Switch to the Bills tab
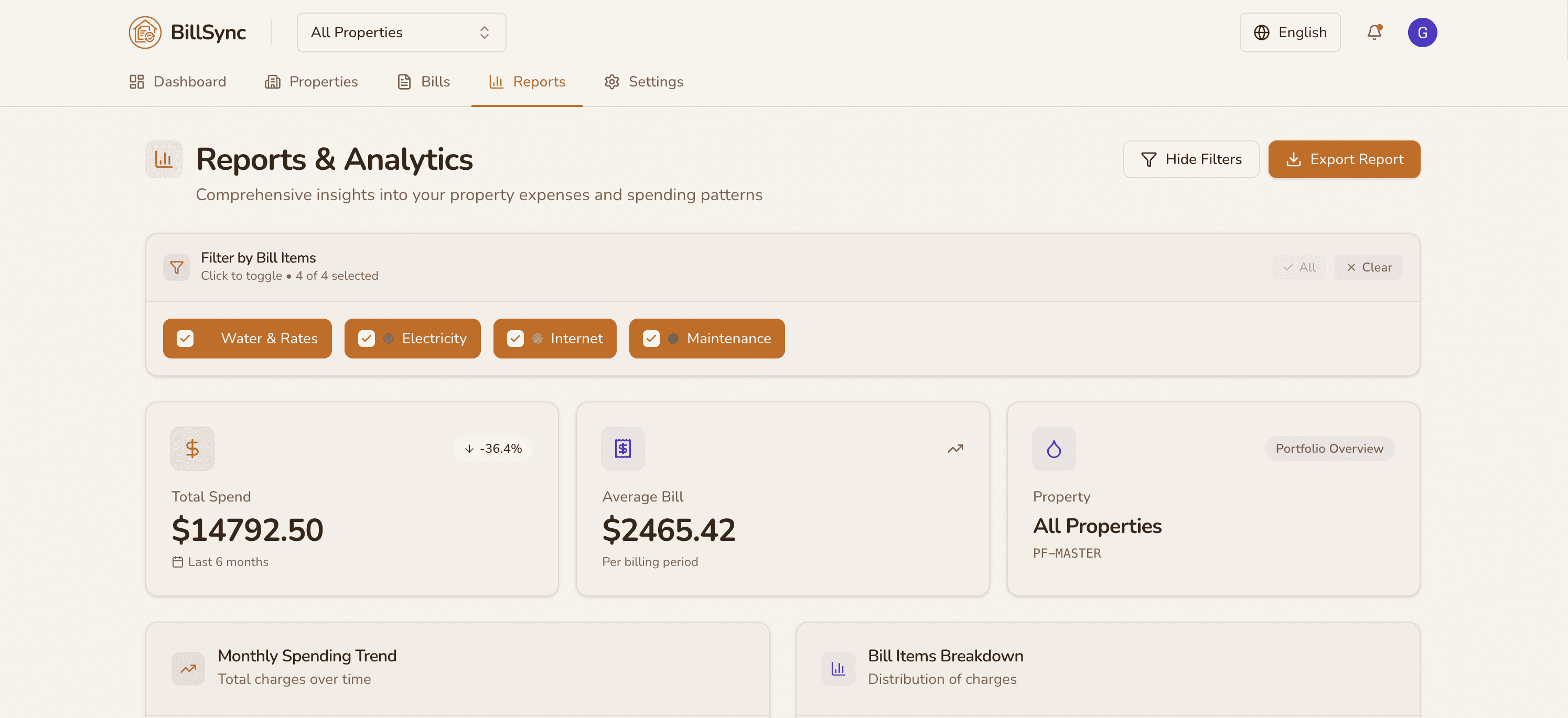The height and width of the screenshot is (718, 1568). coord(423,82)
